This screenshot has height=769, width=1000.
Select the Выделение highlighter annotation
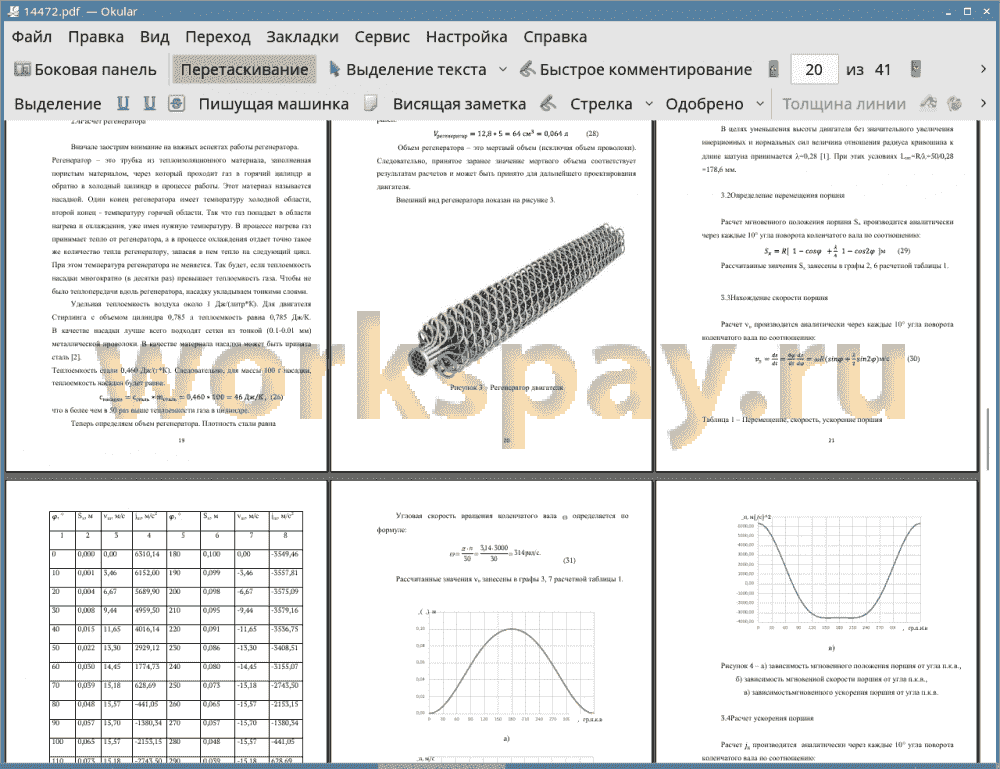tap(58, 104)
